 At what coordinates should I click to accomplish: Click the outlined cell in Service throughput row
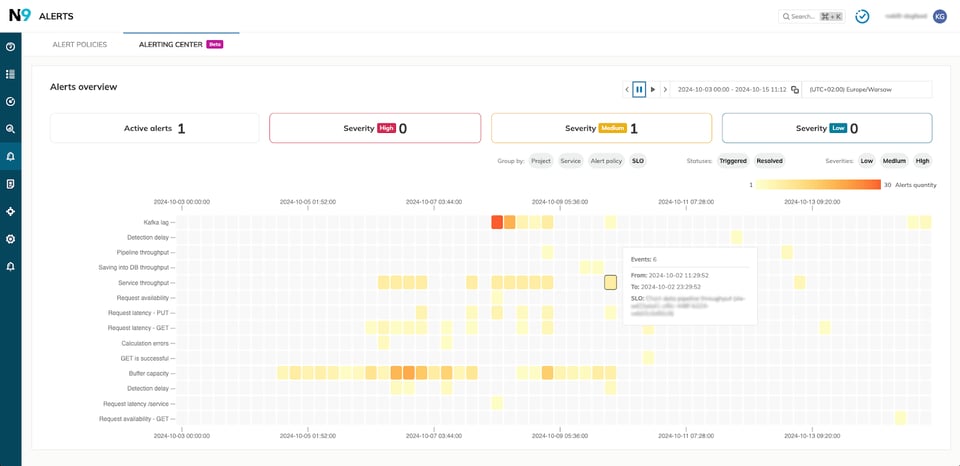[610, 282]
